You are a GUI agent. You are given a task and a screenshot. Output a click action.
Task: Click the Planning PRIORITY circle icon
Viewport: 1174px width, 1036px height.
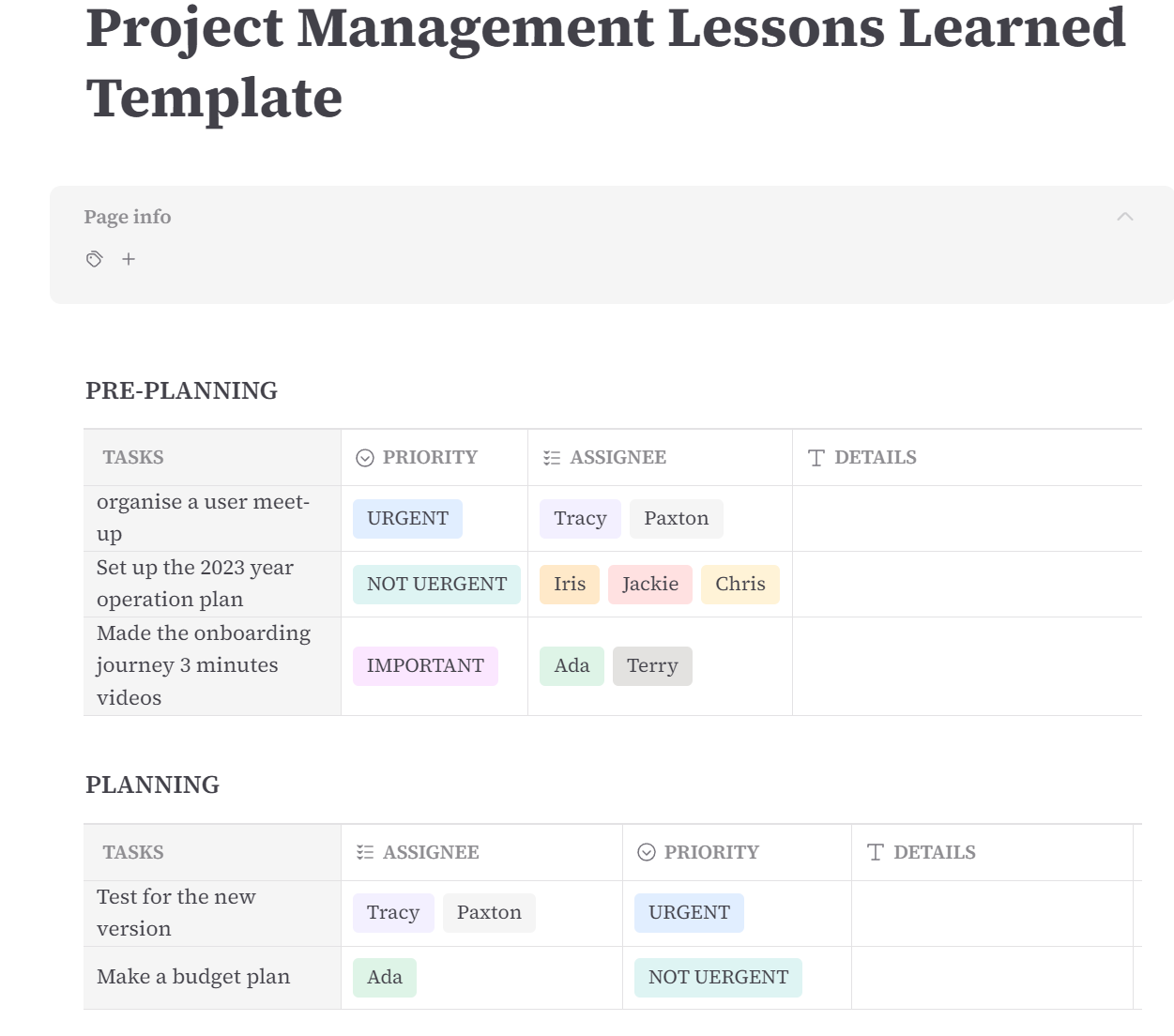click(x=647, y=852)
